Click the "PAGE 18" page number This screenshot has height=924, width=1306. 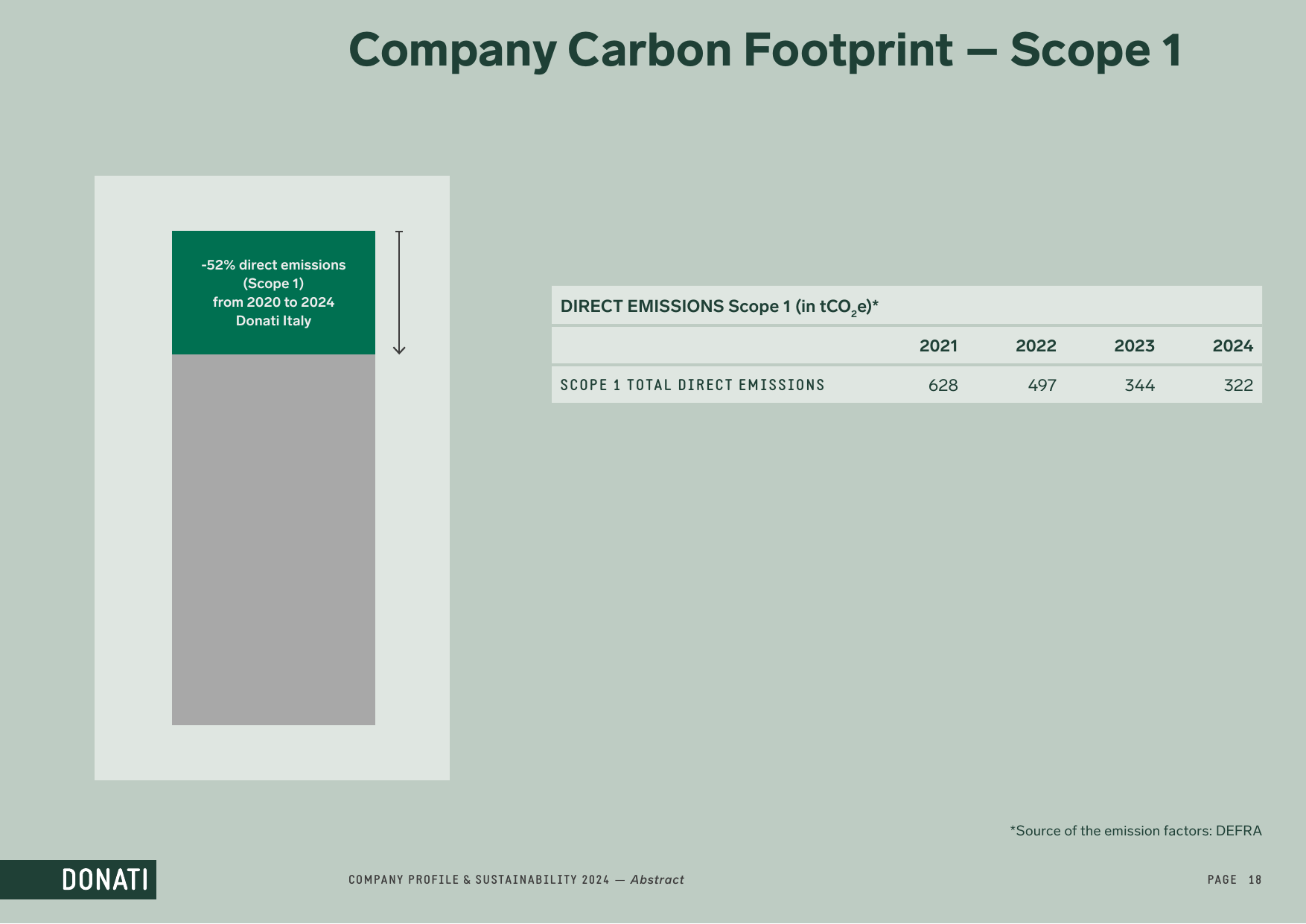coord(1235,879)
